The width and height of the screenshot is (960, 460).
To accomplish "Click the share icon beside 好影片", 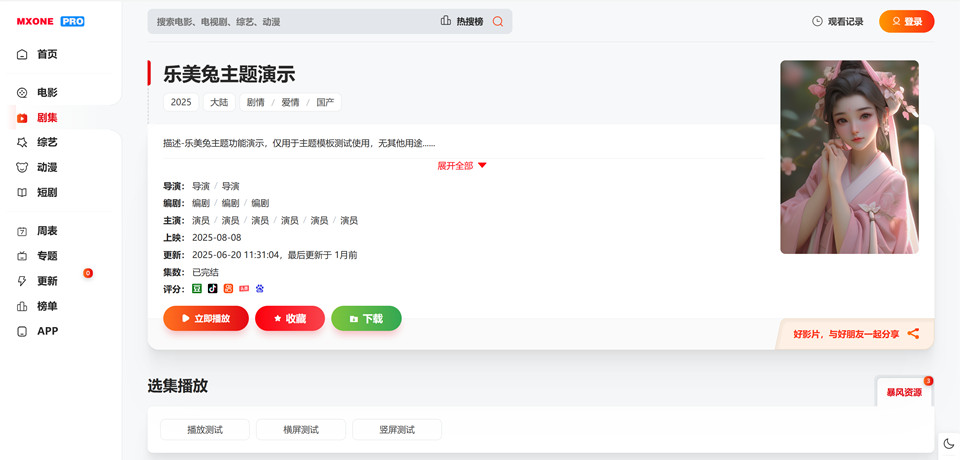I will pos(913,334).
